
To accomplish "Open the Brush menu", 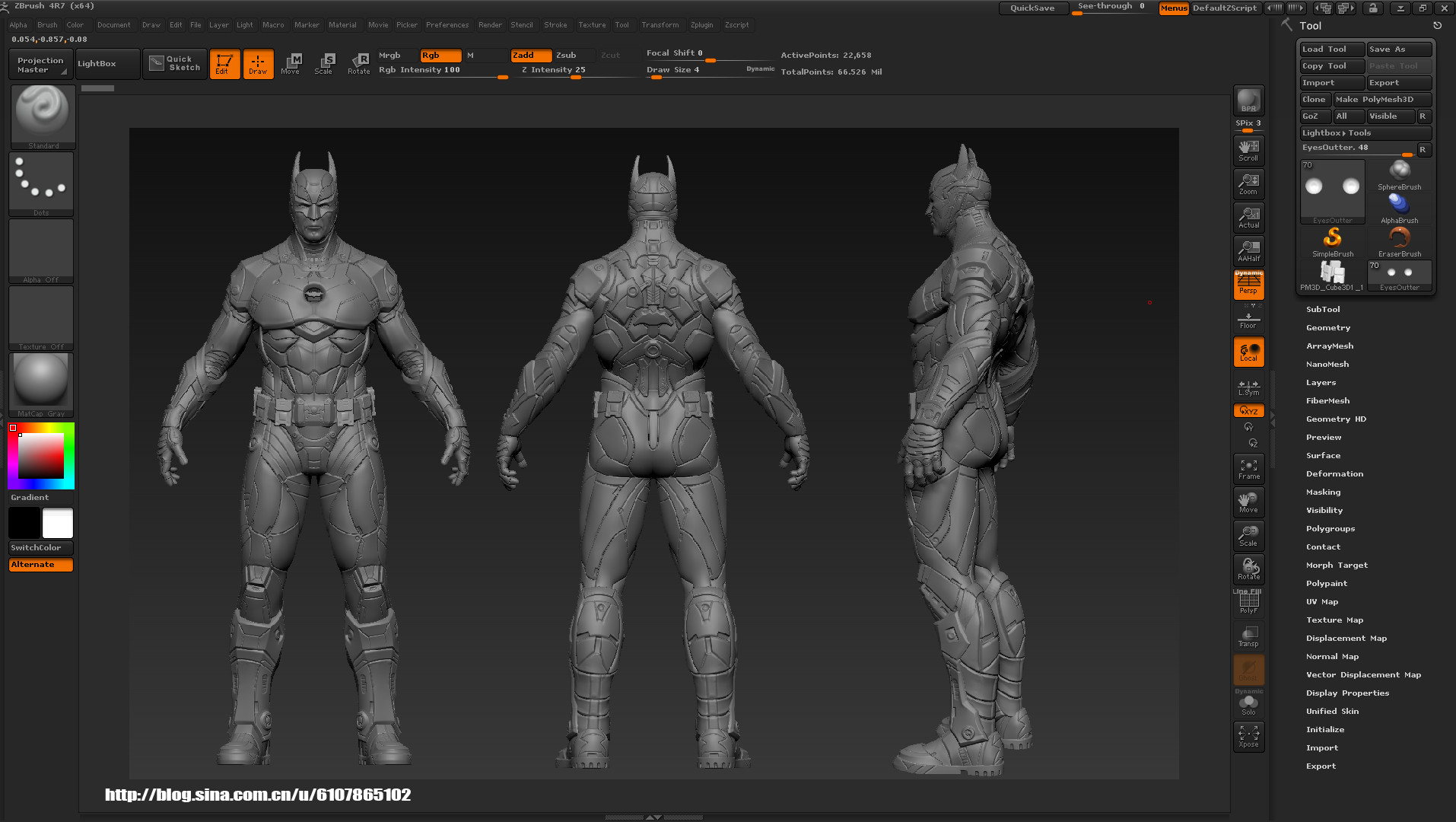I will click(x=47, y=25).
